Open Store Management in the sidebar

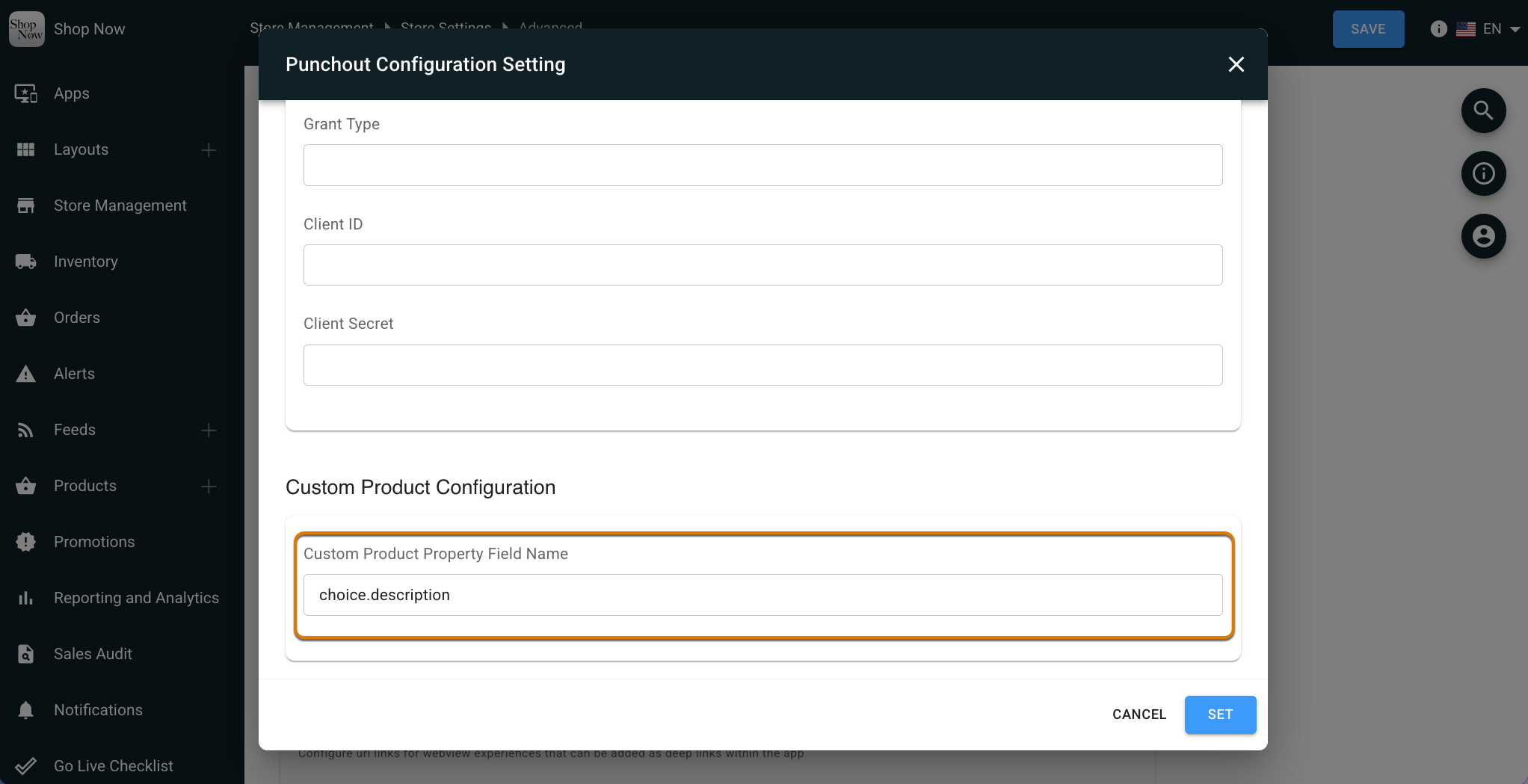[x=120, y=206]
